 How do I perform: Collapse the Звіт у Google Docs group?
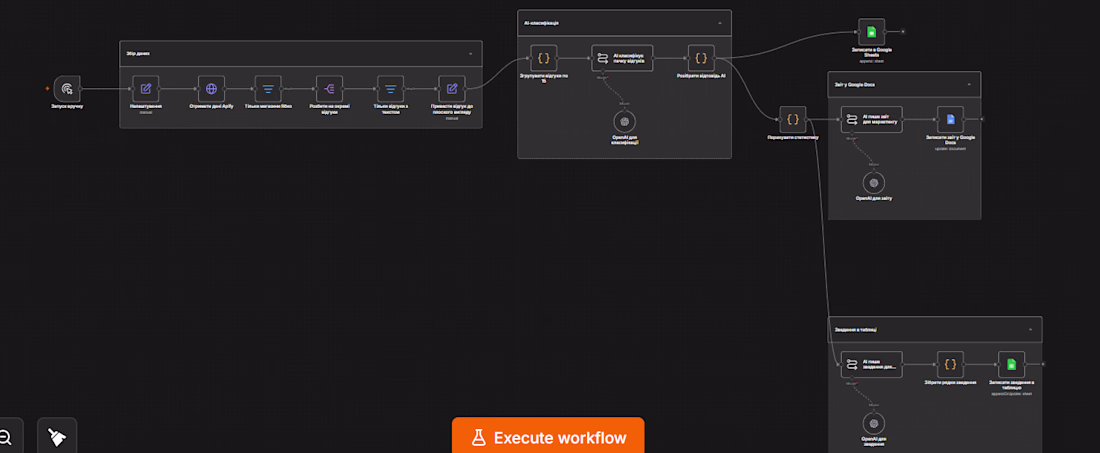point(969,84)
